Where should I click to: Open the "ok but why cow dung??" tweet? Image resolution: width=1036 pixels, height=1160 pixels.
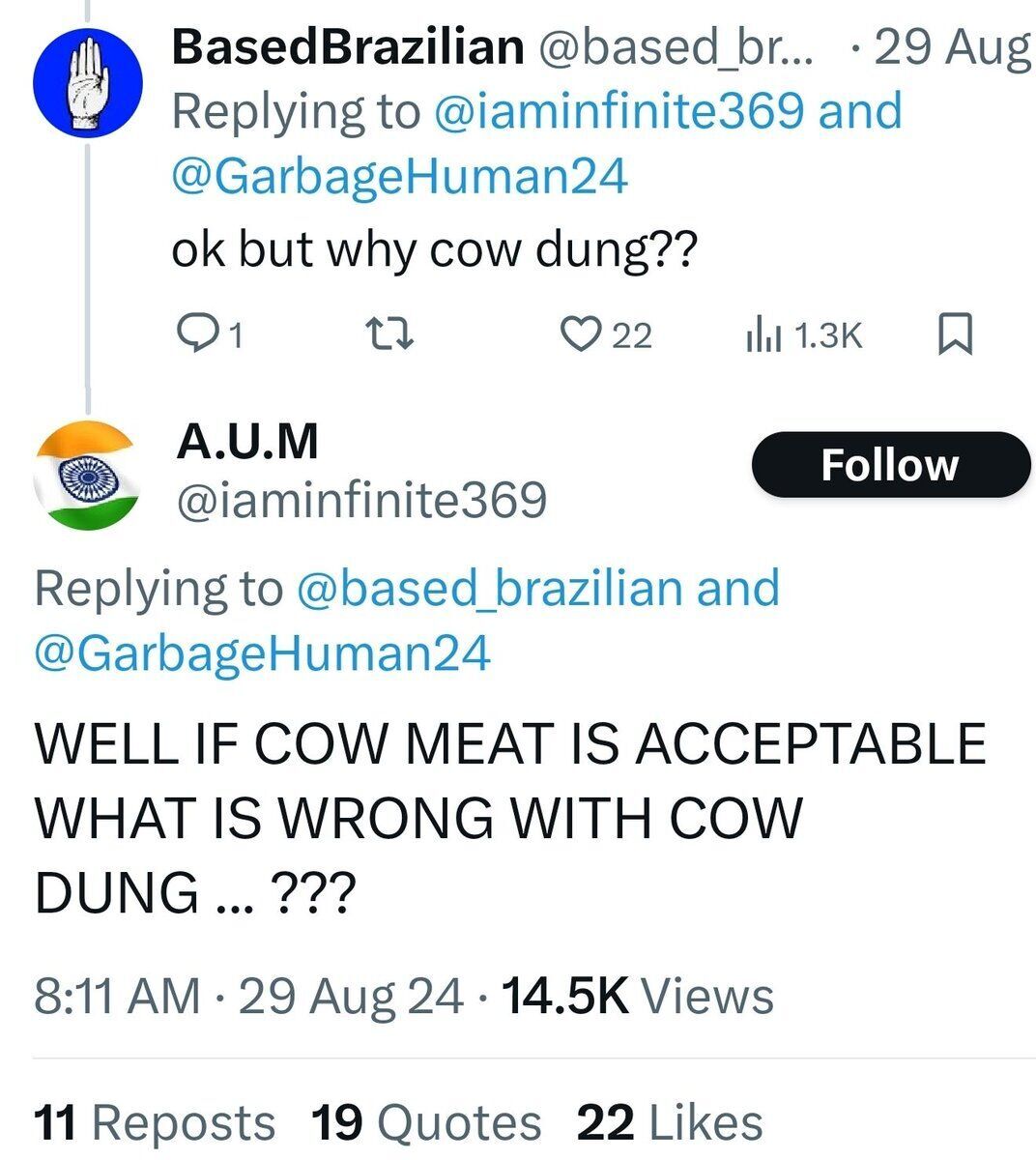click(x=434, y=251)
